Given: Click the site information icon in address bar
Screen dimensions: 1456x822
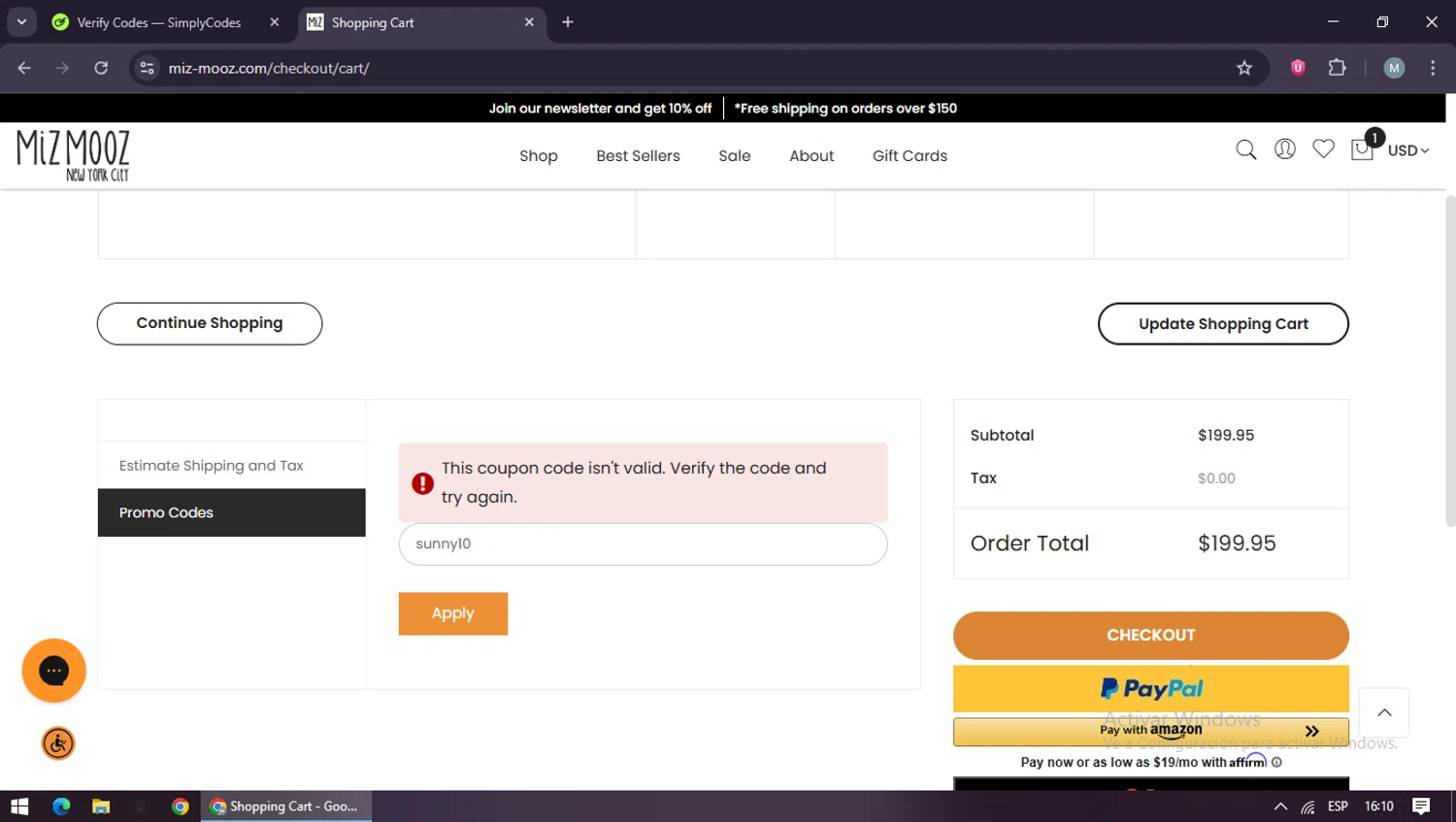Looking at the screenshot, I should [x=147, y=68].
